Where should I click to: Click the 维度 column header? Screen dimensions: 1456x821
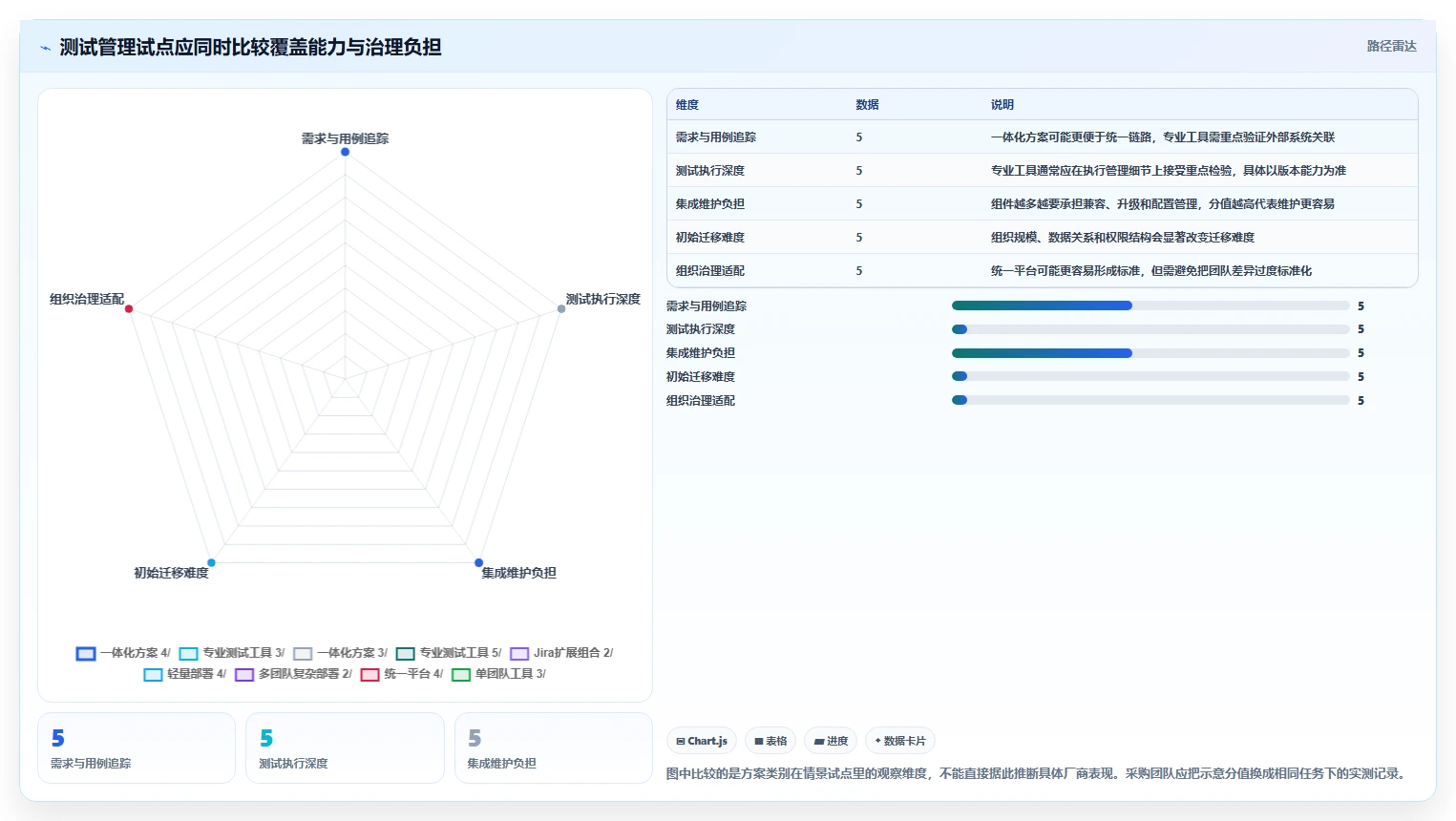coord(687,105)
